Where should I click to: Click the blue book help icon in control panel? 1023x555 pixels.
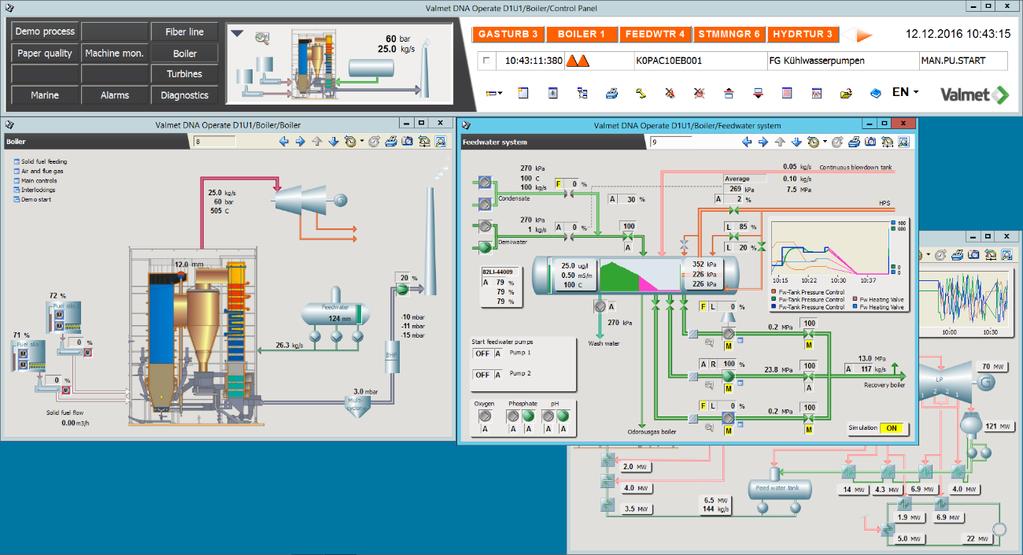(x=876, y=93)
